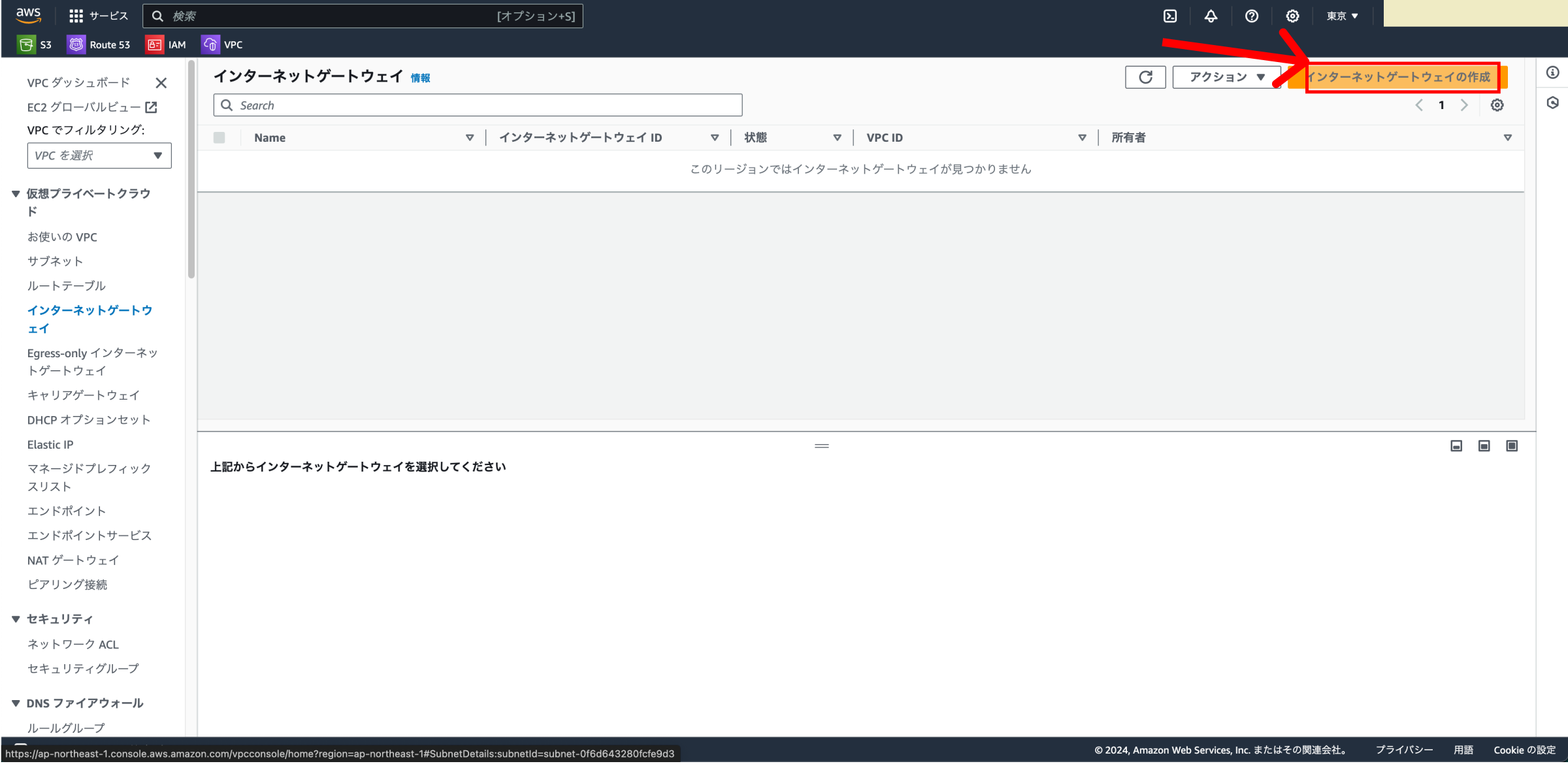Refresh the internet gateway list
1568x768 pixels.
coord(1145,76)
